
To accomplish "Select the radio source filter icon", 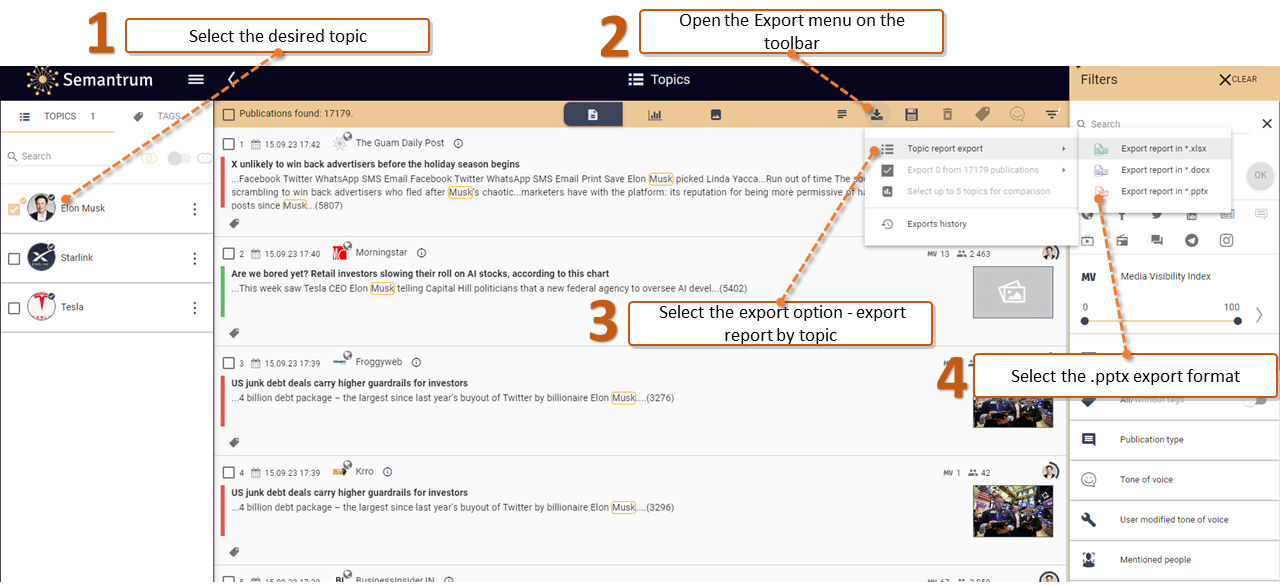I will (x=1122, y=240).
